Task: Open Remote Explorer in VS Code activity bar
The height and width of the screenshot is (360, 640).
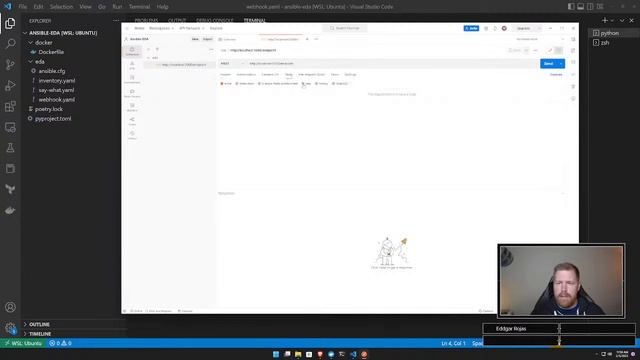Action: (x=10, y=127)
